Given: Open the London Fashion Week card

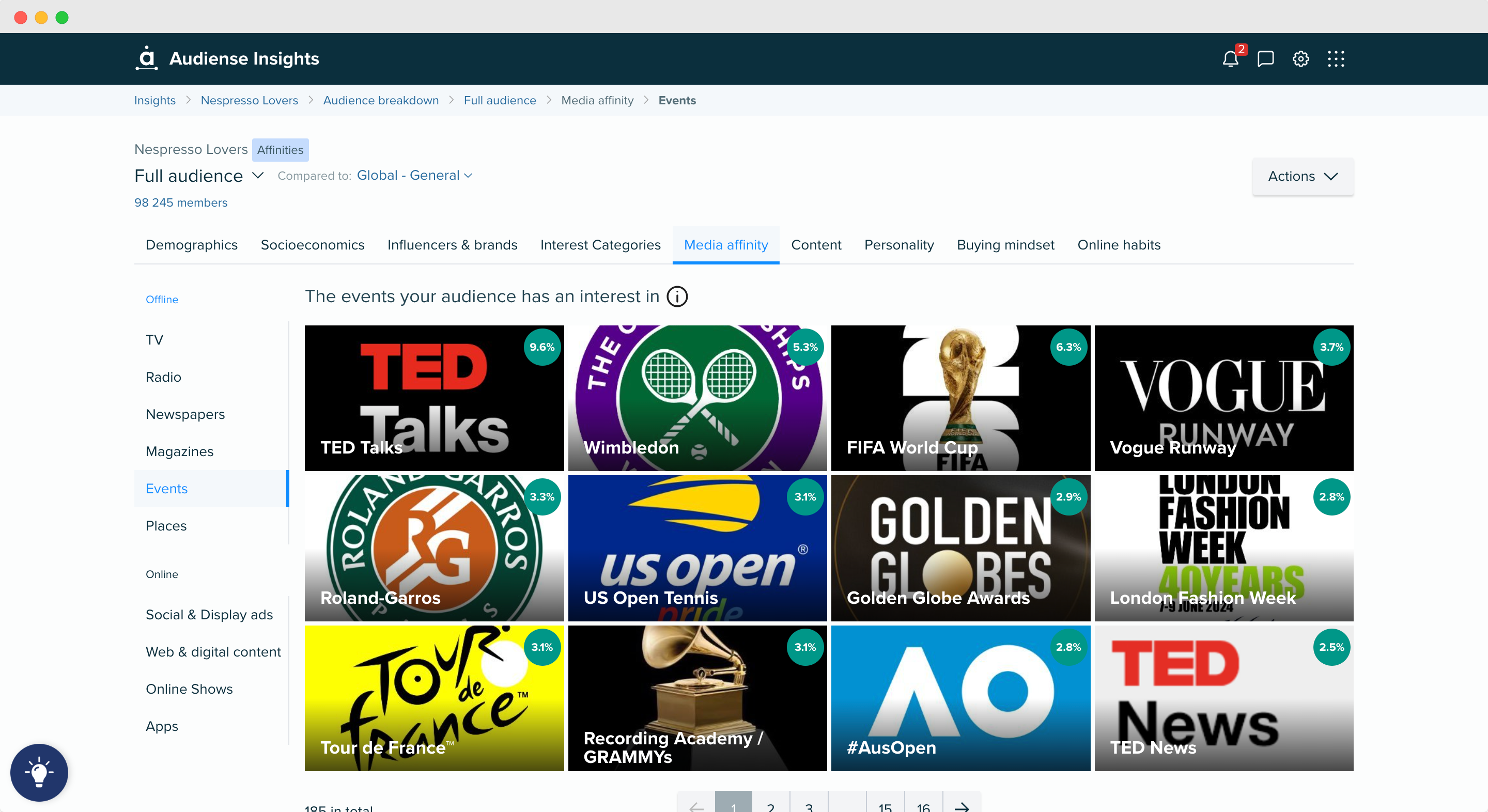Looking at the screenshot, I should click(1223, 548).
